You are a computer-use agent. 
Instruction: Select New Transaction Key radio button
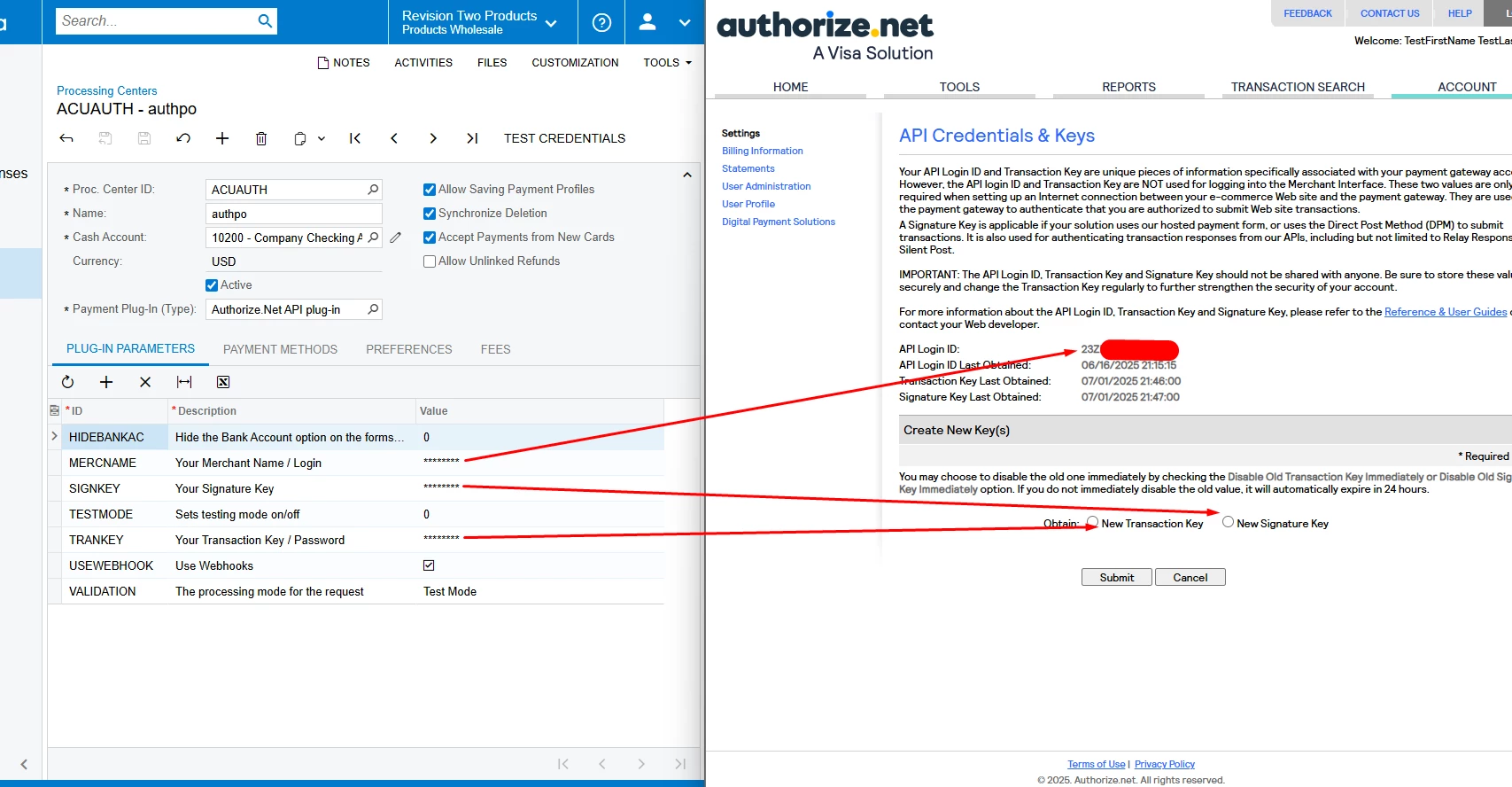click(1092, 522)
